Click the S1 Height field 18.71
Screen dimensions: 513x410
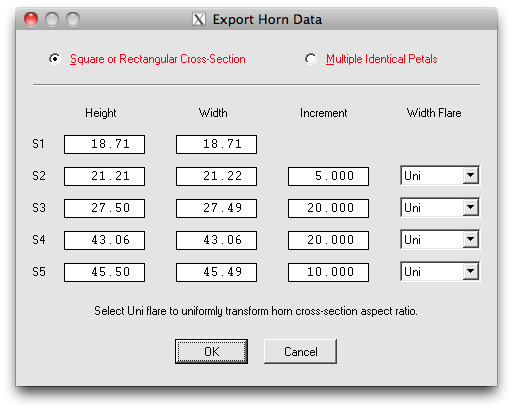click(x=104, y=144)
